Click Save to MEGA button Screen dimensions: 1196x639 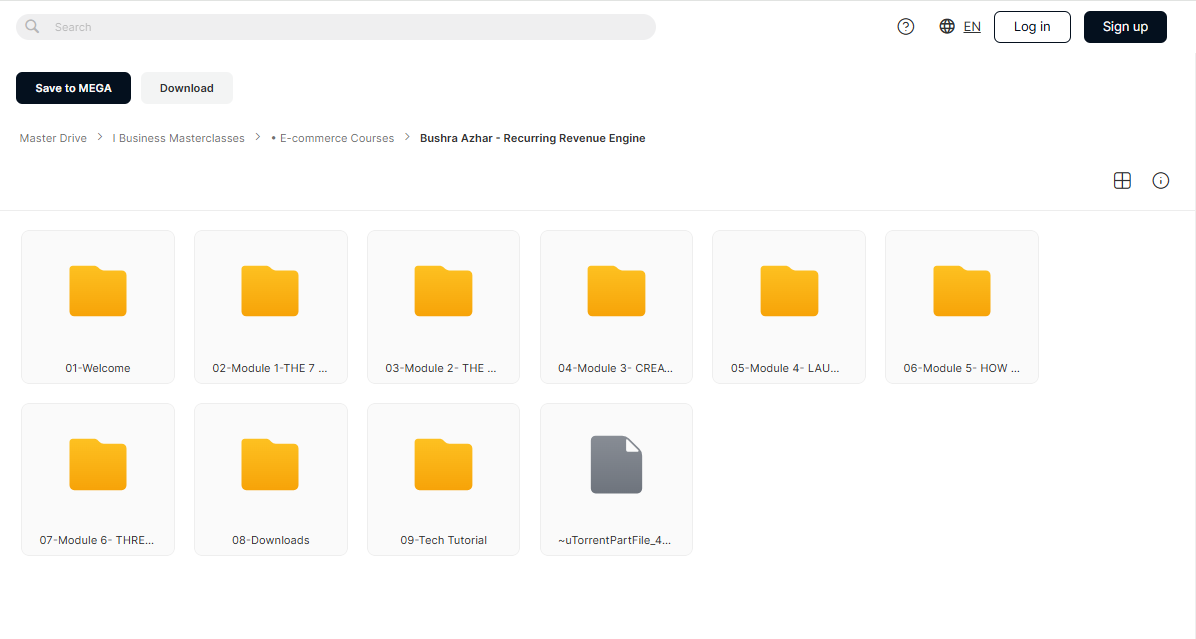(73, 88)
